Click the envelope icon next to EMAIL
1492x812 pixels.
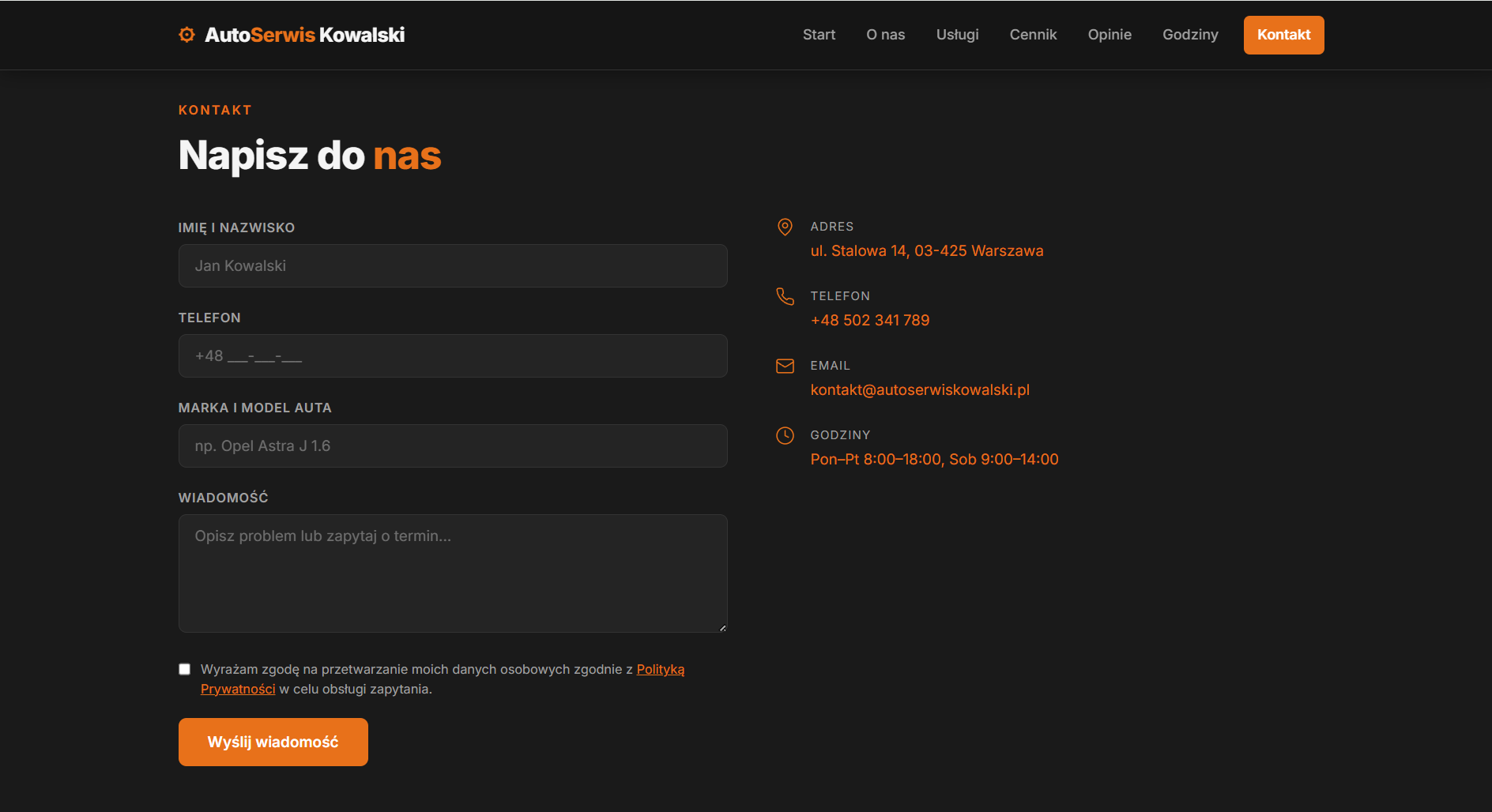pyautogui.click(x=785, y=366)
